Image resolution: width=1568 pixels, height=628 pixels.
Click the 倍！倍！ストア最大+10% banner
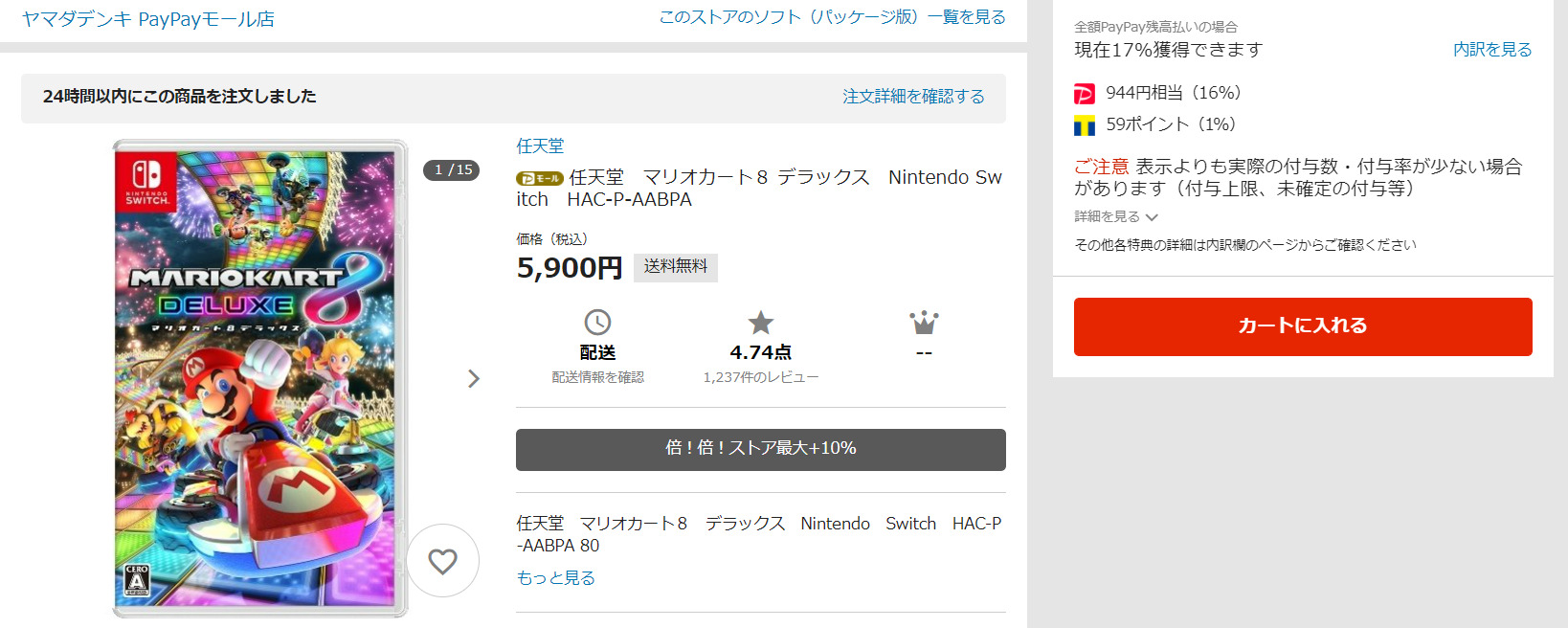(761, 450)
